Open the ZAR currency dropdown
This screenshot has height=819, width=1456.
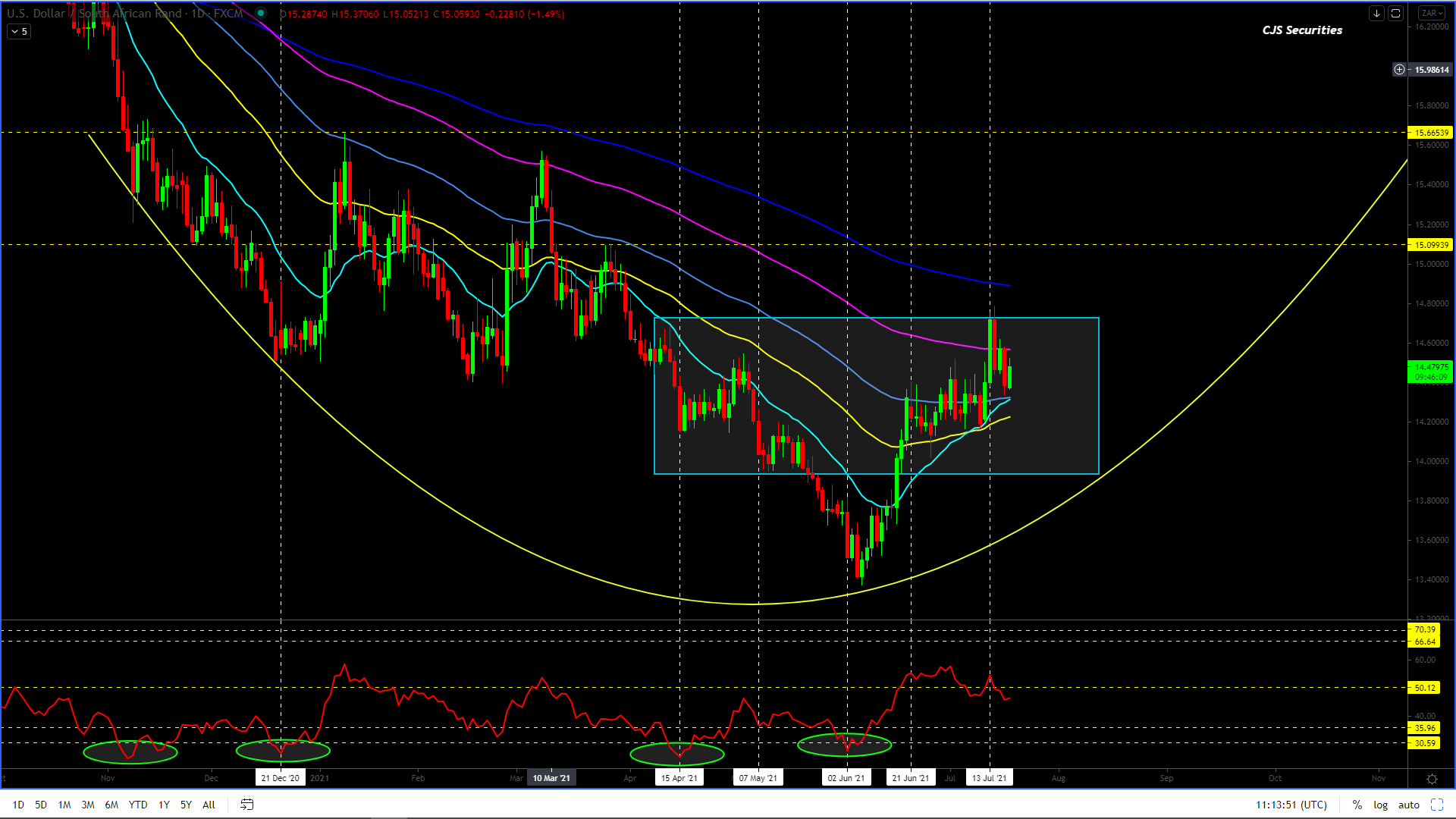(x=1432, y=14)
